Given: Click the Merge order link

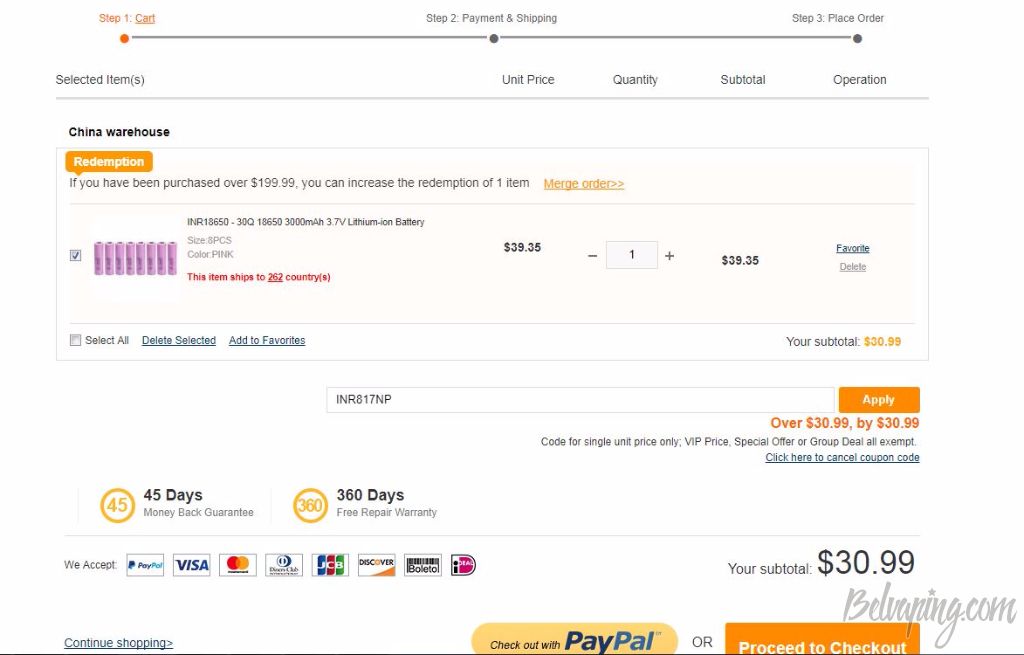Looking at the screenshot, I should click(584, 184).
